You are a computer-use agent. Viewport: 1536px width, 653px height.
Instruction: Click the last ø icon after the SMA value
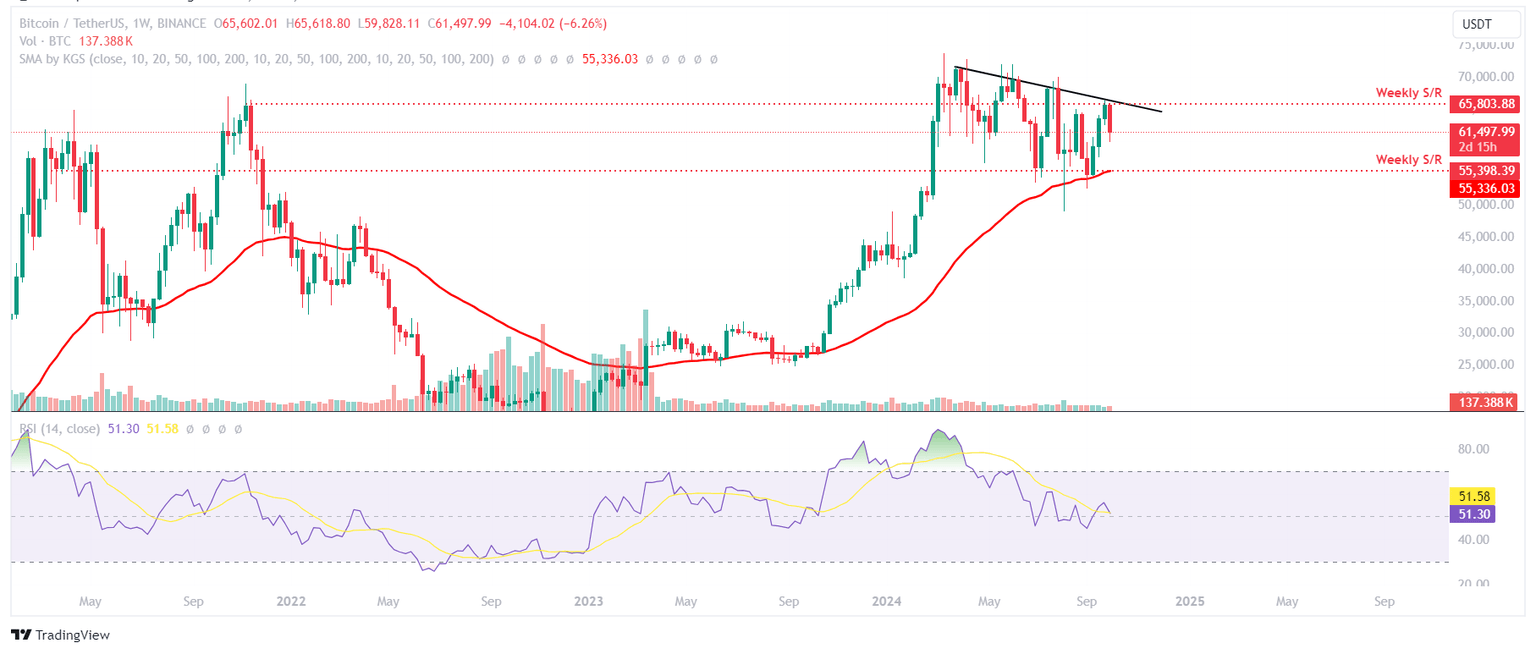713,59
